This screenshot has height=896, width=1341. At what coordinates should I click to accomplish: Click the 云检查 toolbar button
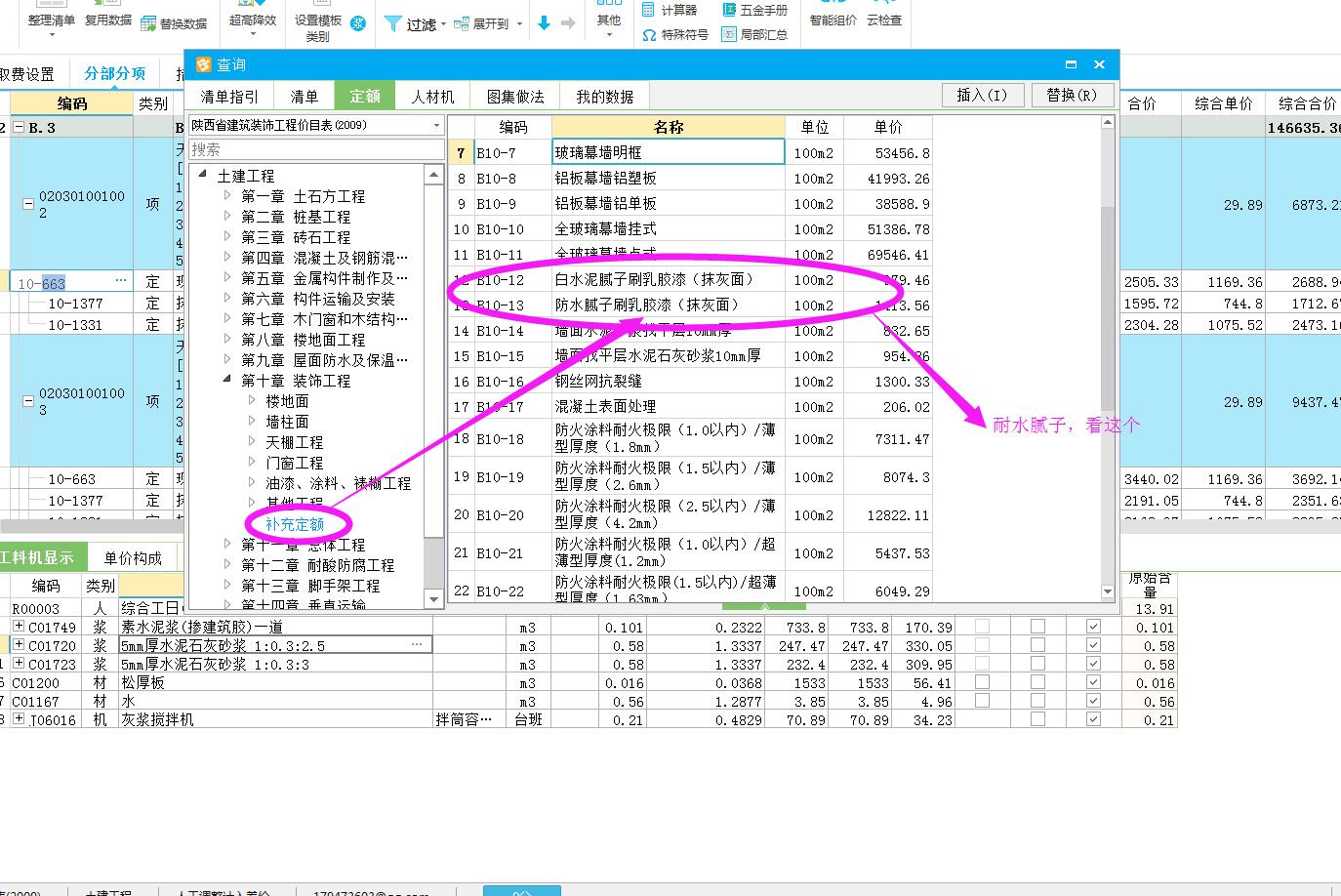[x=884, y=20]
